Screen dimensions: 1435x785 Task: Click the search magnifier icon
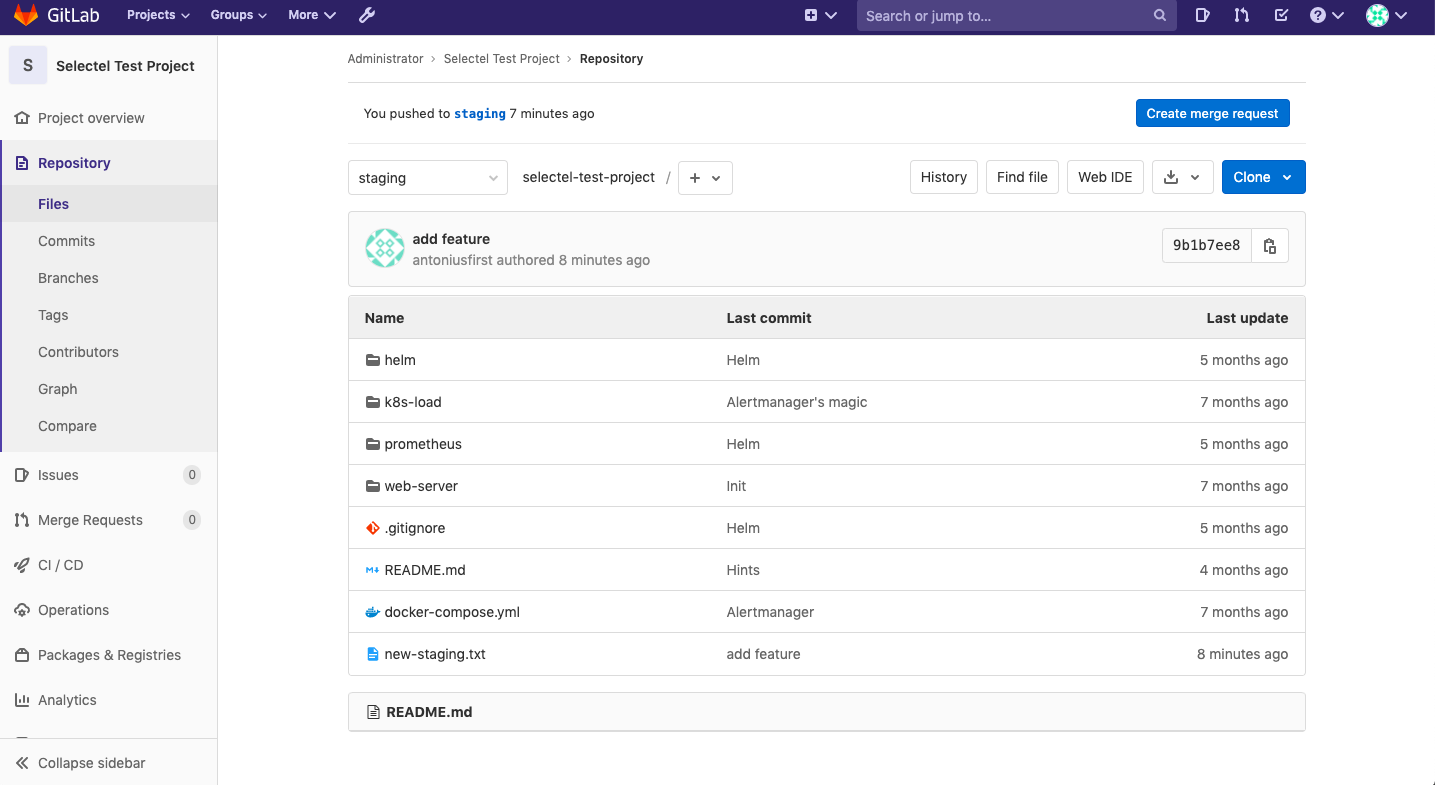[x=1160, y=15]
